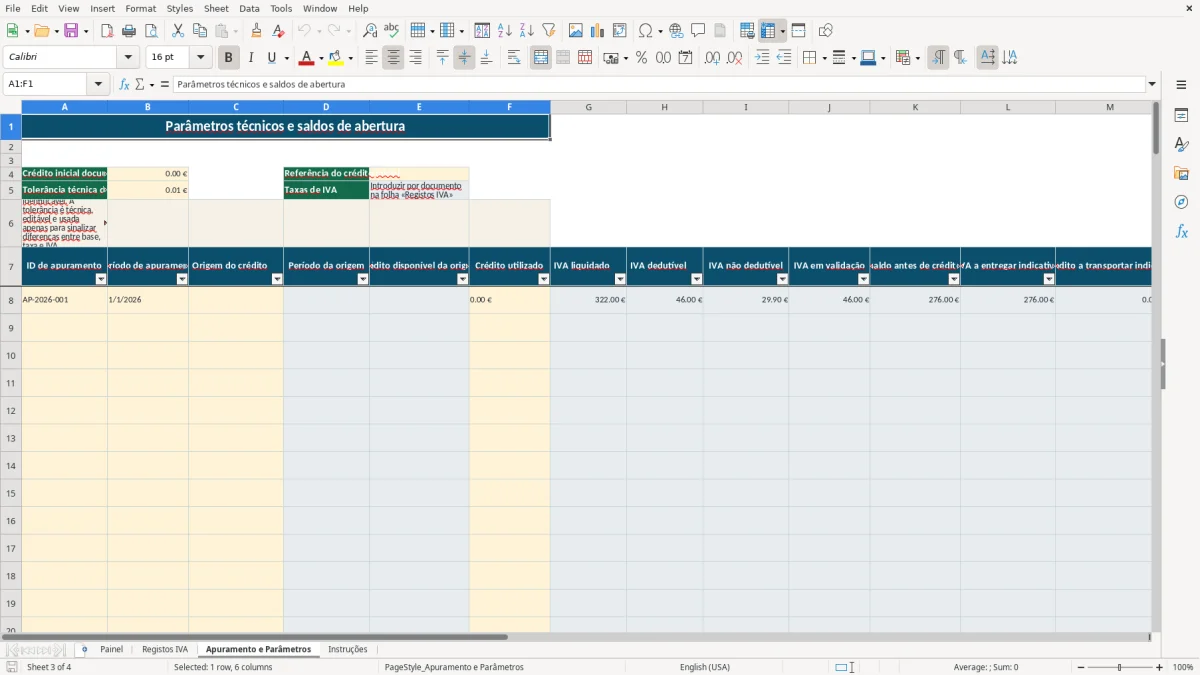The image size is (1200, 675).
Task: Sort ascending the selected column
Action: pyautogui.click(x=504, y=31)
